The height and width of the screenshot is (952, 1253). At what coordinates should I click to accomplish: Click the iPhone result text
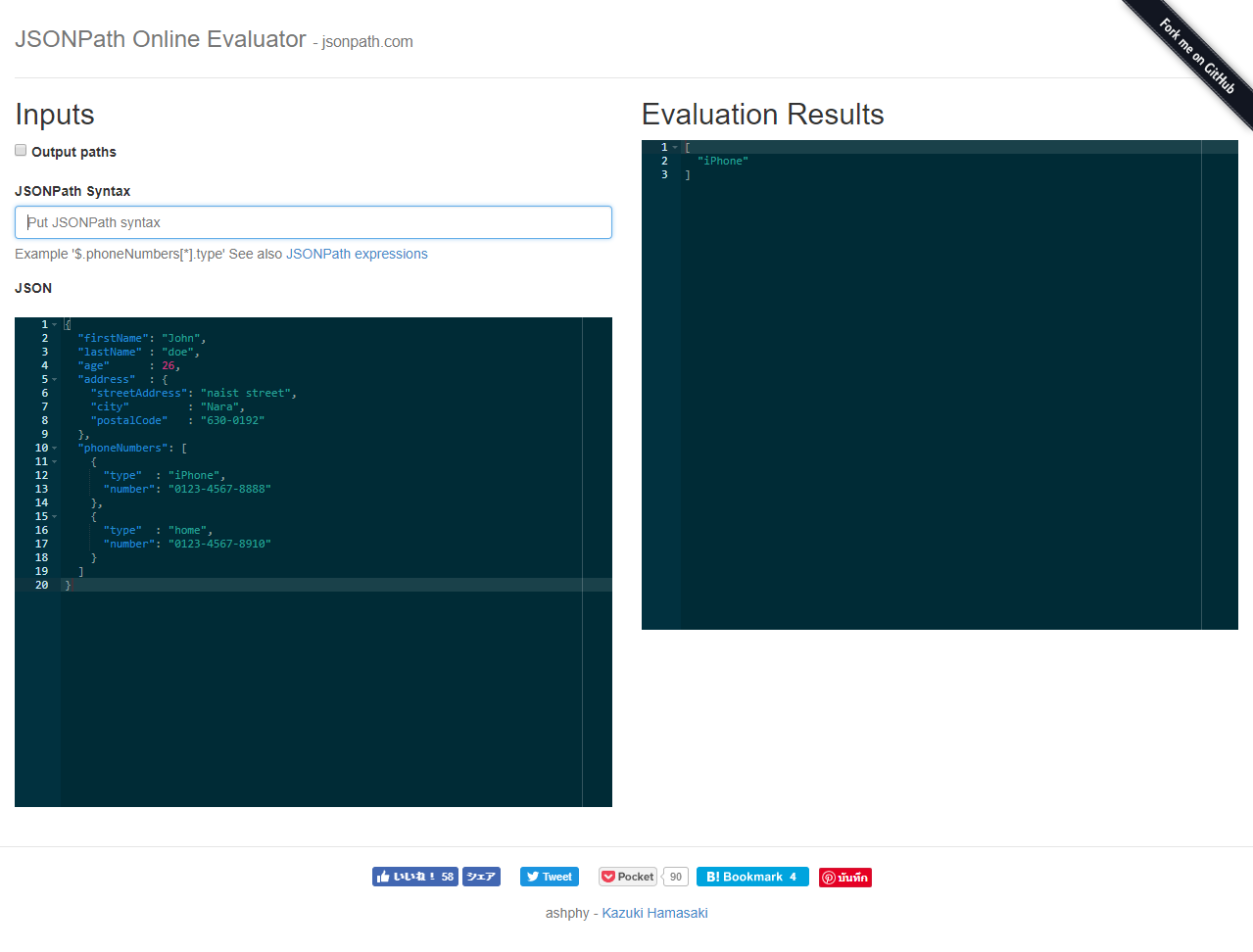pos(722,161)
